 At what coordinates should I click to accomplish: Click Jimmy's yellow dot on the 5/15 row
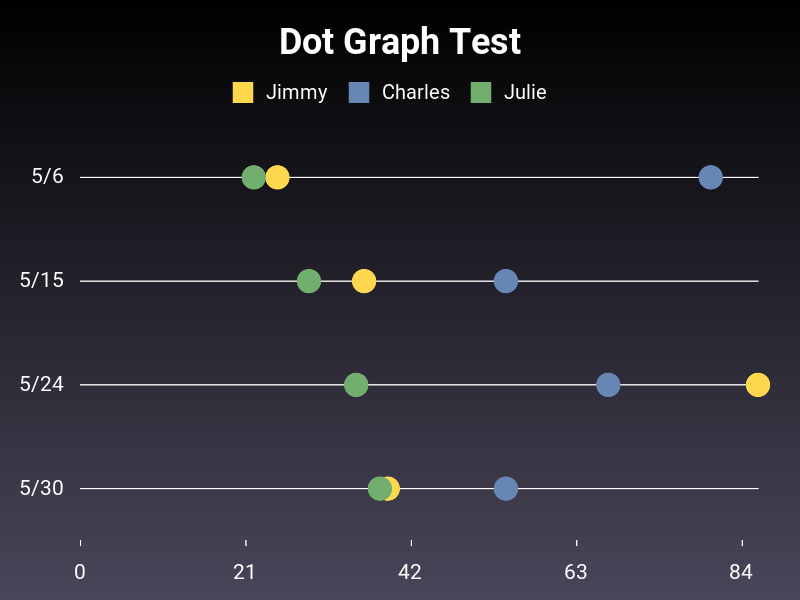(364, 281)
